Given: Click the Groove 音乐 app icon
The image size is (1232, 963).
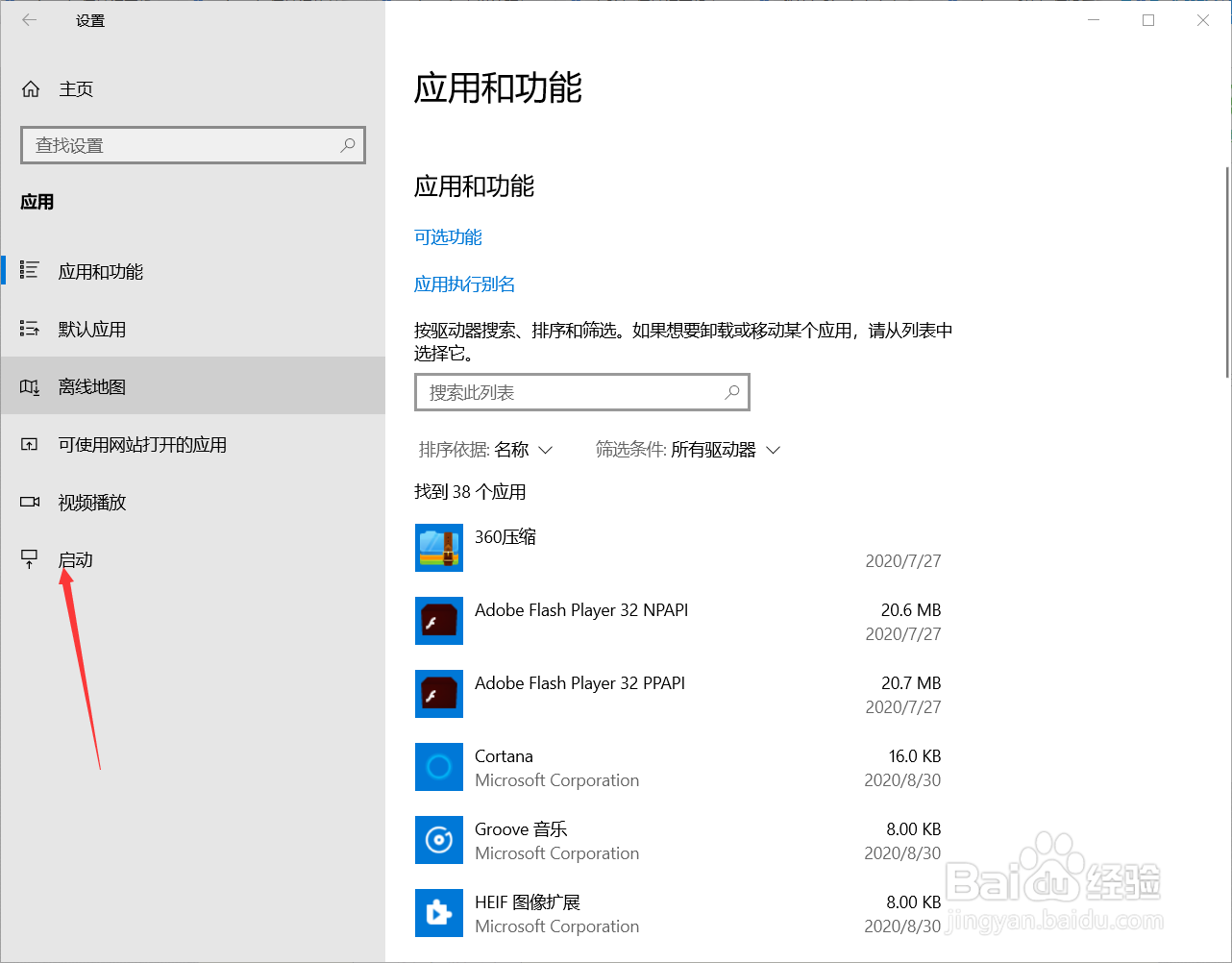Looking at the screenshot, I should click(x=439, y=840).
